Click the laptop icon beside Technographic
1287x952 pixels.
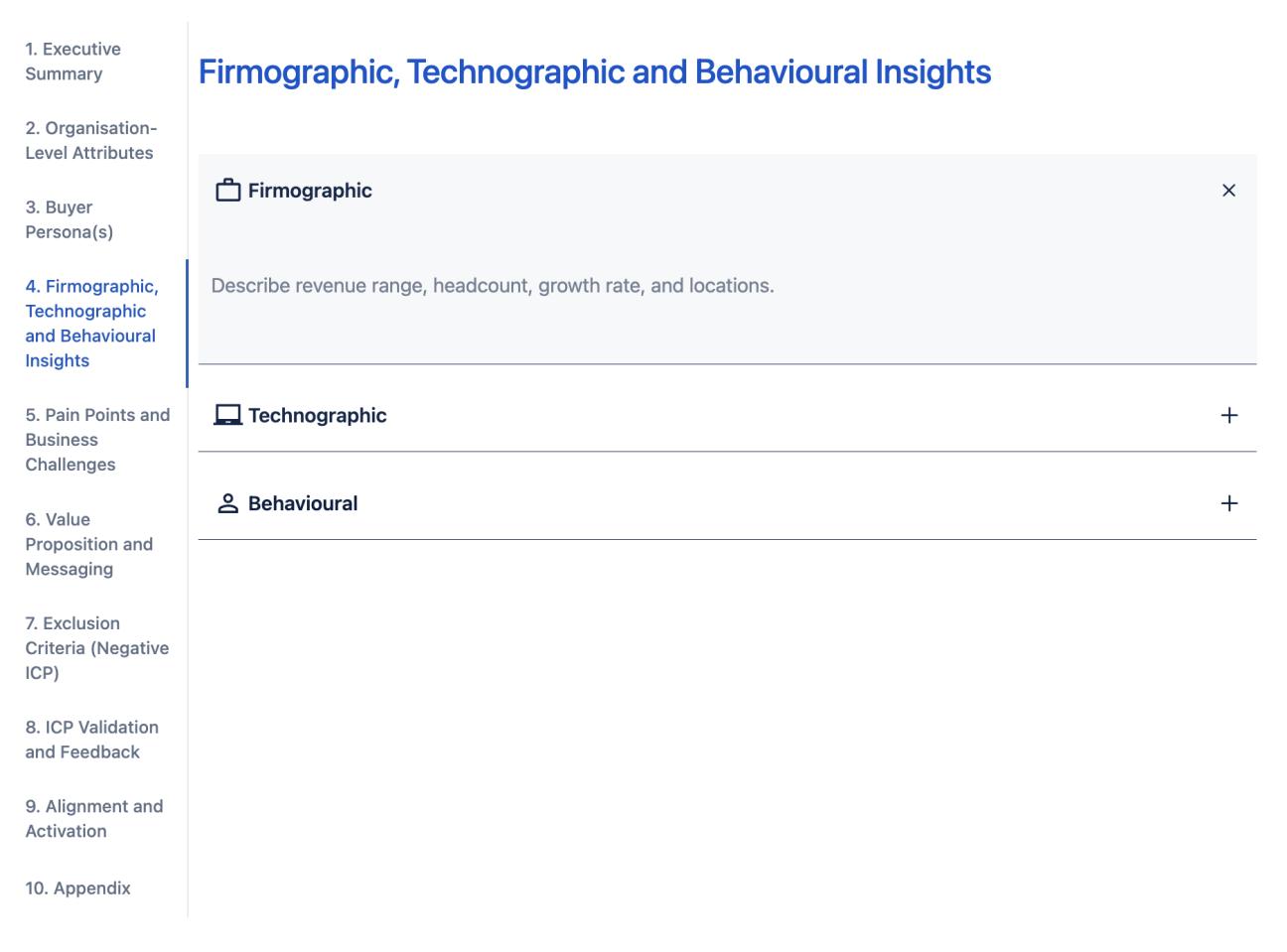point(227,416)
